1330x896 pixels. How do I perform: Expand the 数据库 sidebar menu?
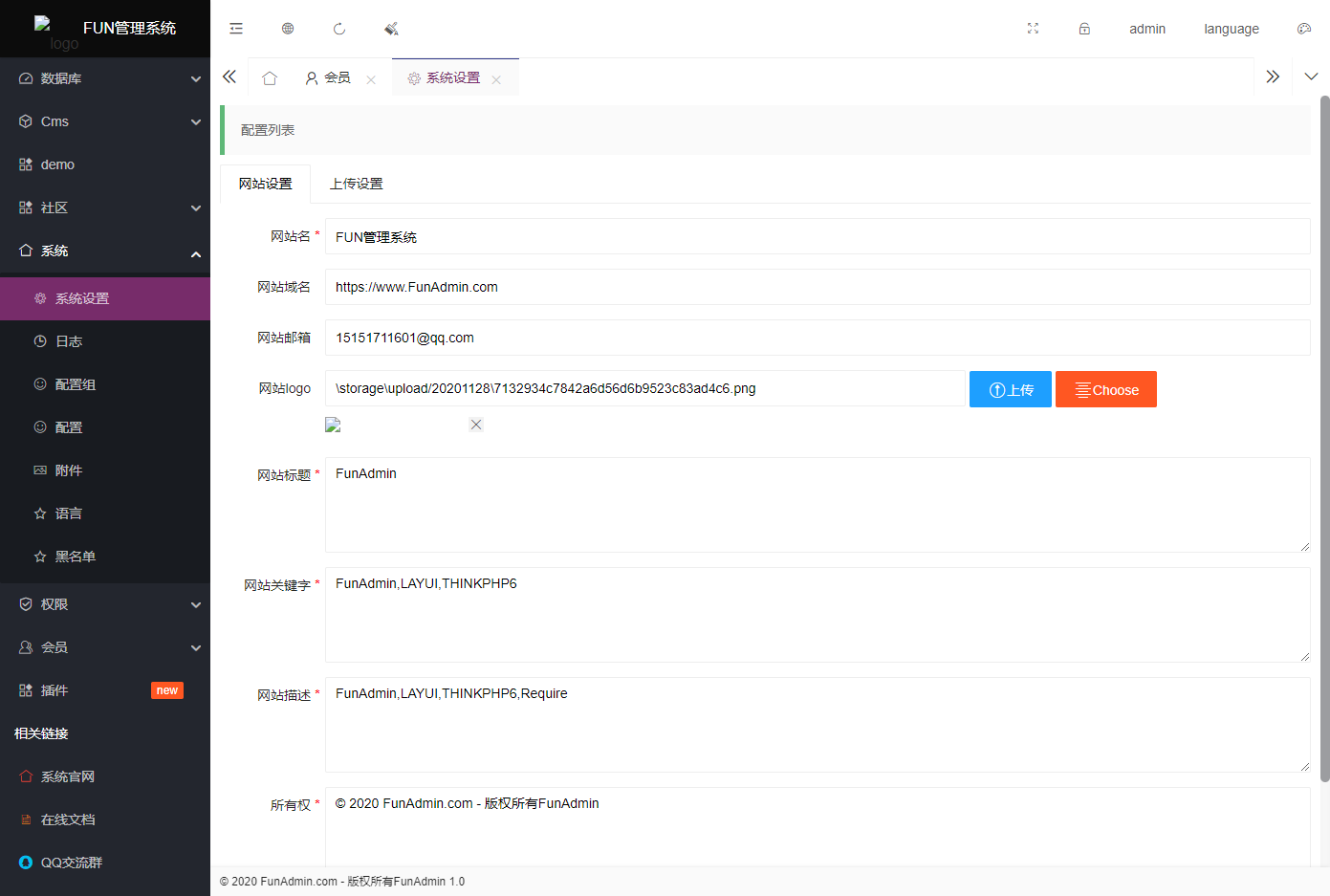click(105, 78)
